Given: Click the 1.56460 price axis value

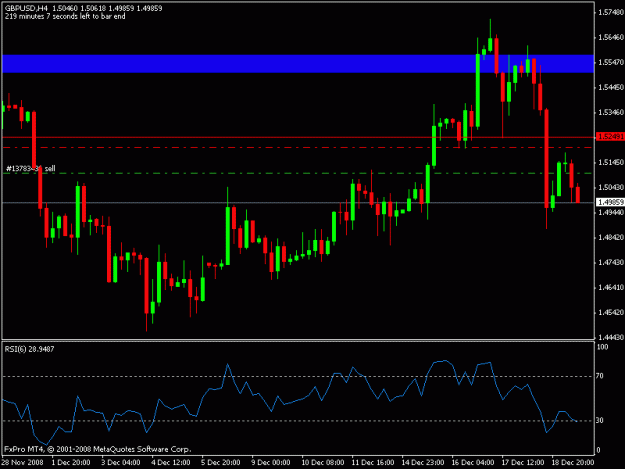Looking at the screenshot, I should [x=611, y=37].
